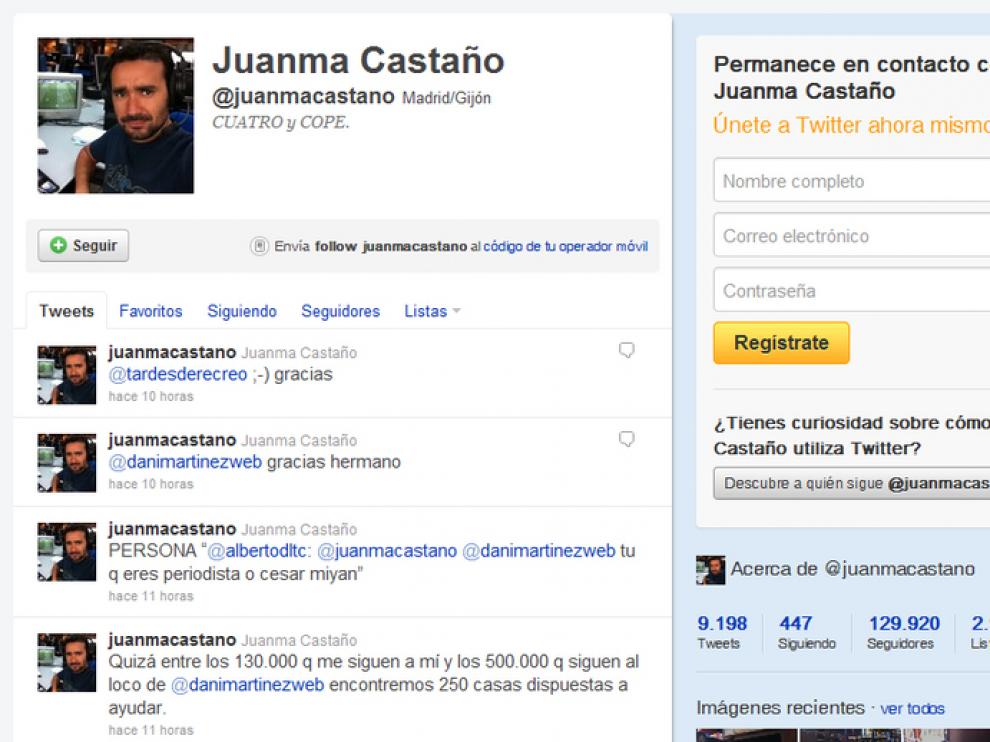Click the mobile phone icon beside 'Envía follow'

click(x=259, y=246)
